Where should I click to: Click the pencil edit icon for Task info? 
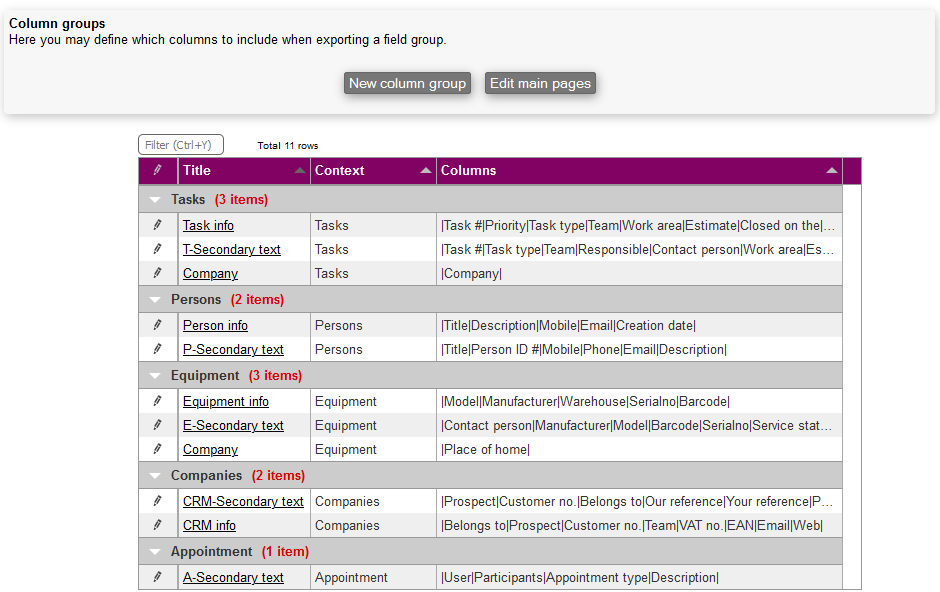(x=157, y=225)
